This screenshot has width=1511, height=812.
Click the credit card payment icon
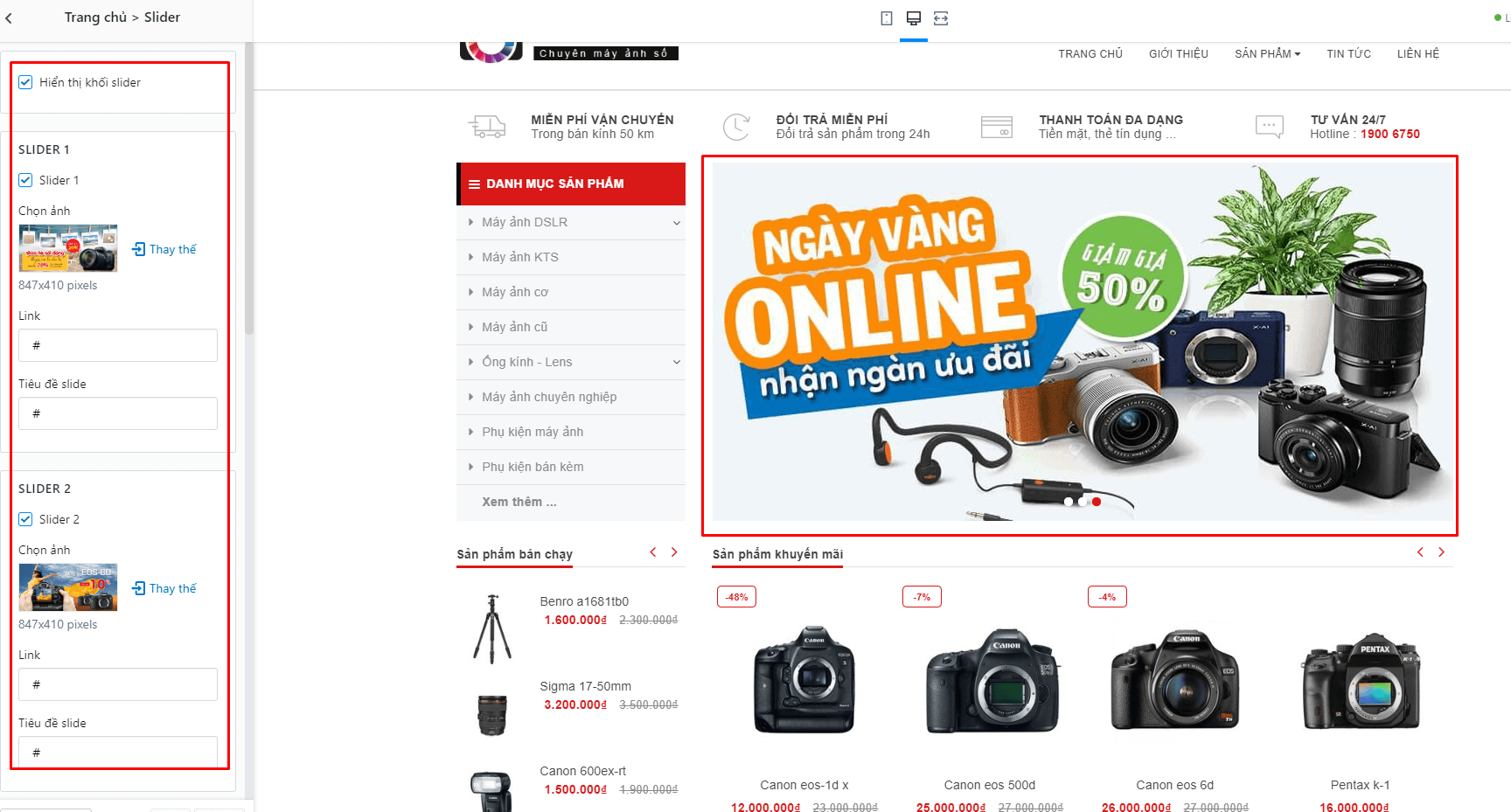[x=997, y=127]
